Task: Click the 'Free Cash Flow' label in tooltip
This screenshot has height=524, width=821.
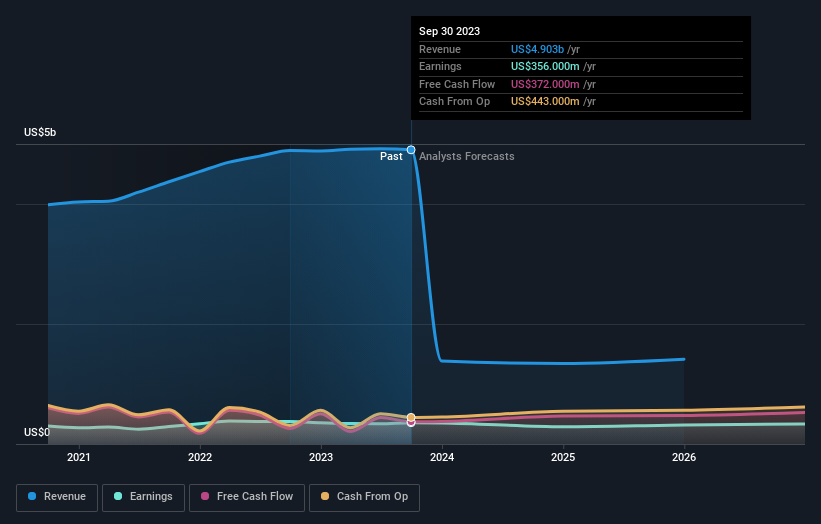Action: pyautogui.click(x=457, y=84)
